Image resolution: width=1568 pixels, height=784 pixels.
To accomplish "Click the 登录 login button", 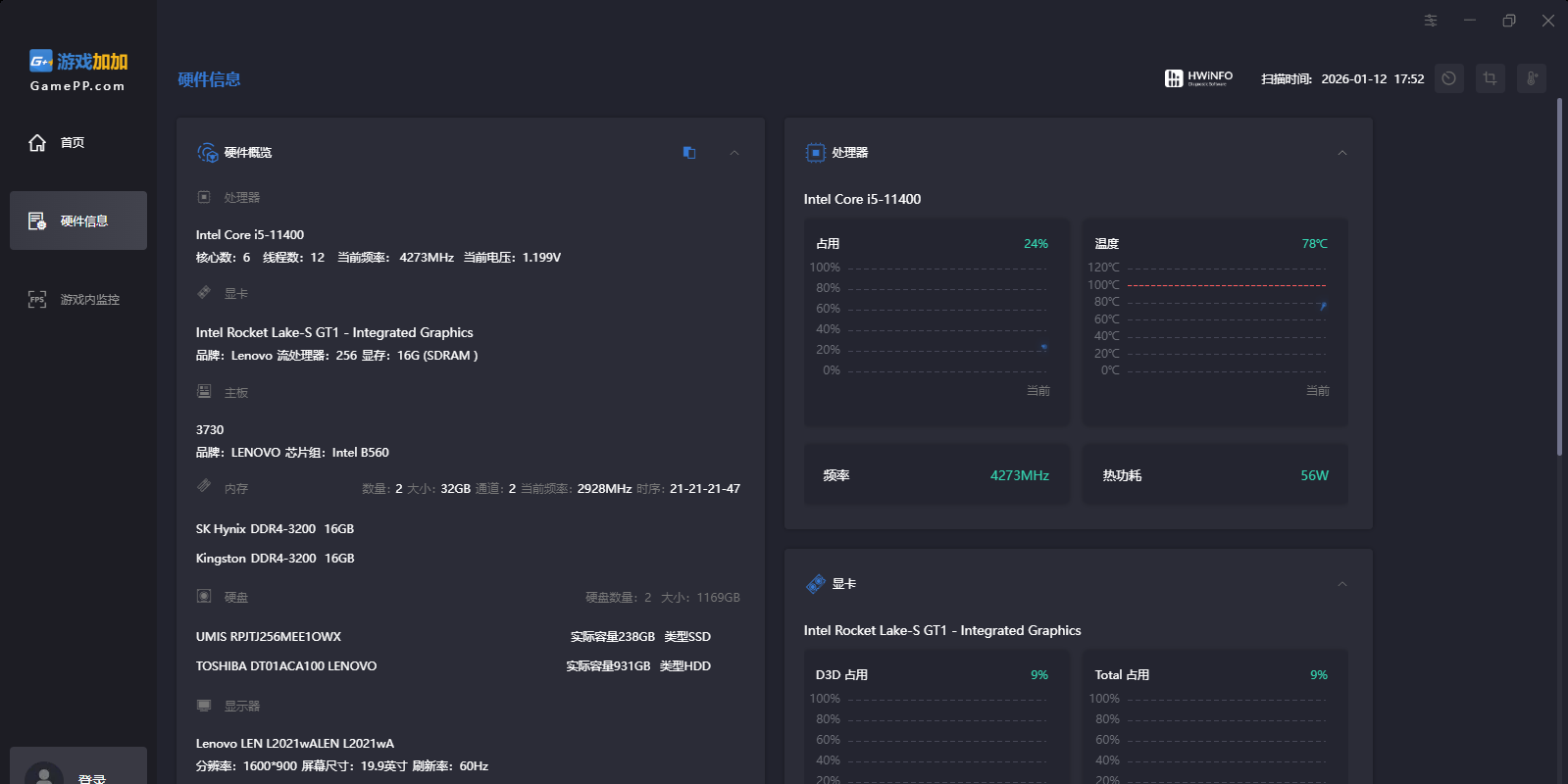I will coord(92,778).
